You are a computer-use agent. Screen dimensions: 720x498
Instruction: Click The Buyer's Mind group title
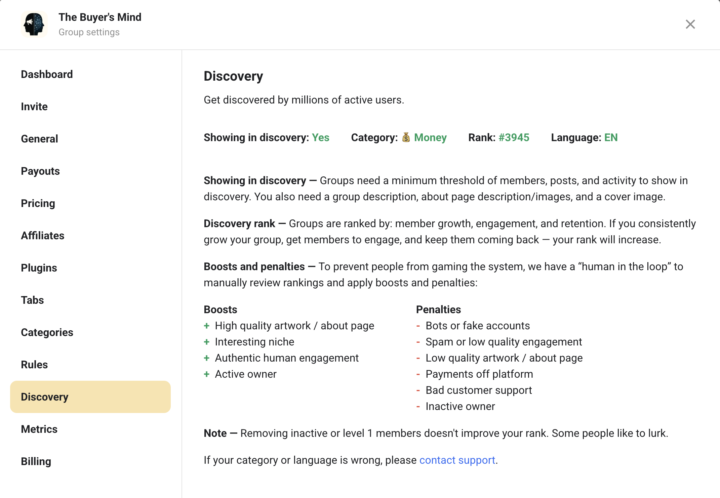[100, 17]
